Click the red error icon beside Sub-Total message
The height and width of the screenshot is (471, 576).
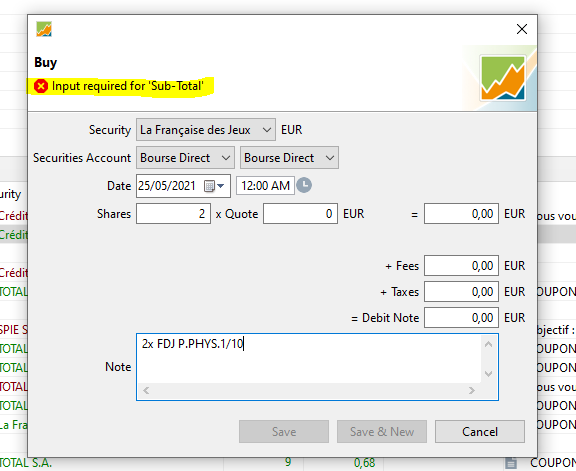(41, 86)
